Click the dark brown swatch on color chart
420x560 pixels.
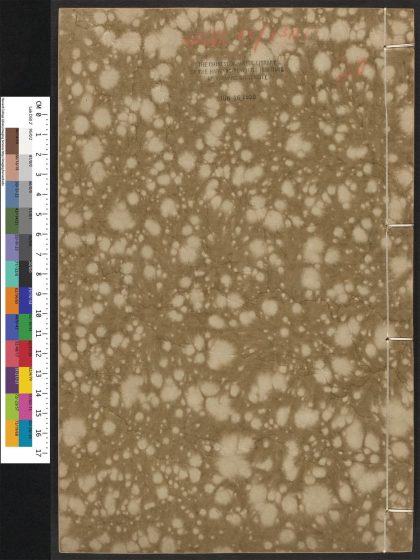(x=12, y=141)
